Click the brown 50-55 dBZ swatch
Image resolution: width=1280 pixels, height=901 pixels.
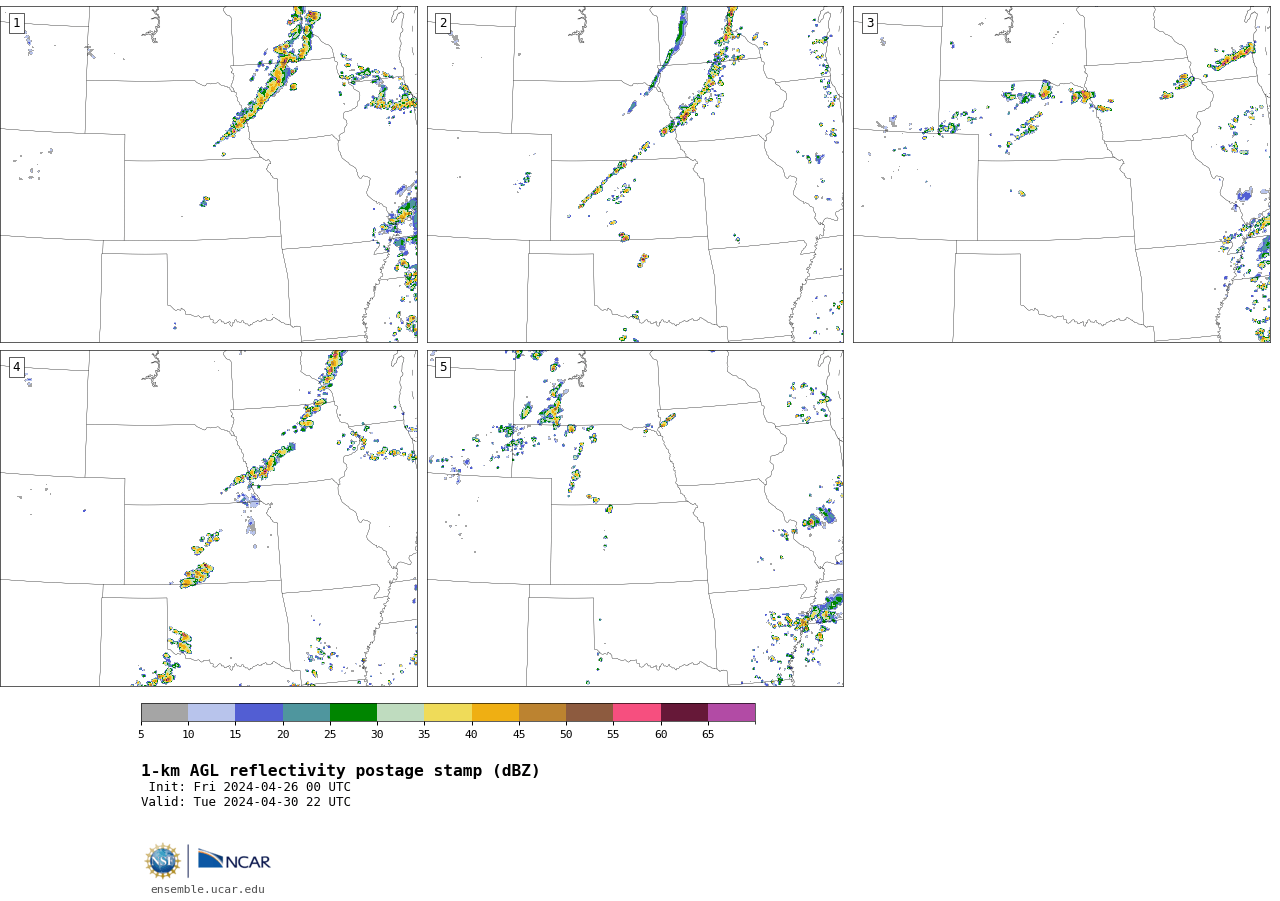(590, 713)
